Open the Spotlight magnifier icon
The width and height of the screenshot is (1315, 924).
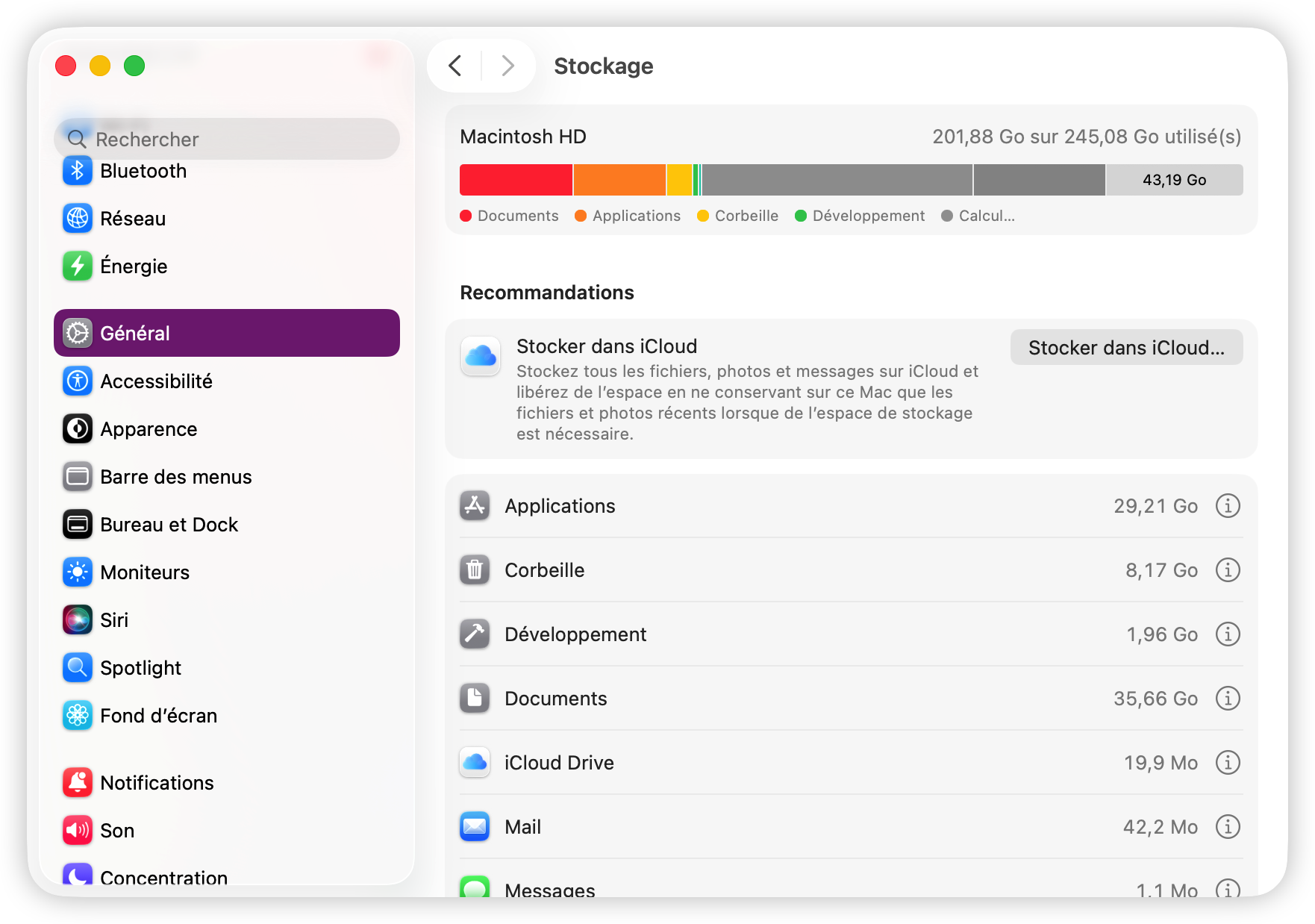click(78, 668)
